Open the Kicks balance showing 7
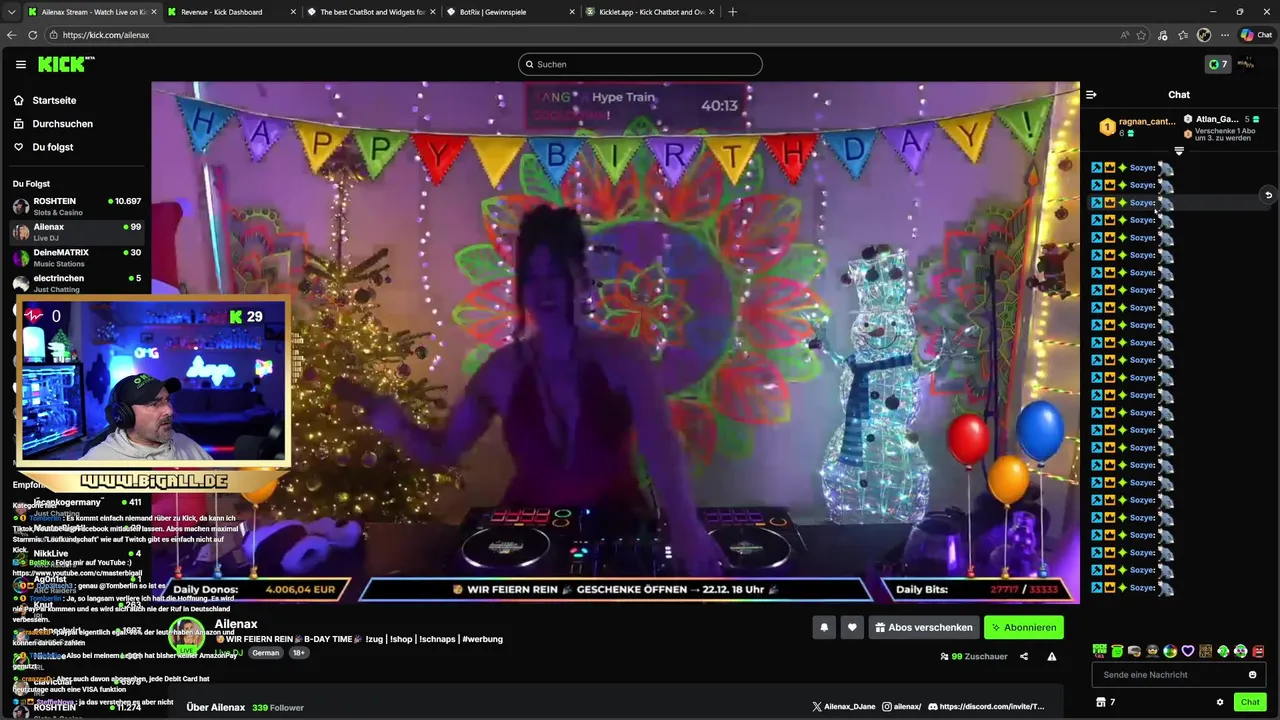 pos(1218,64)
